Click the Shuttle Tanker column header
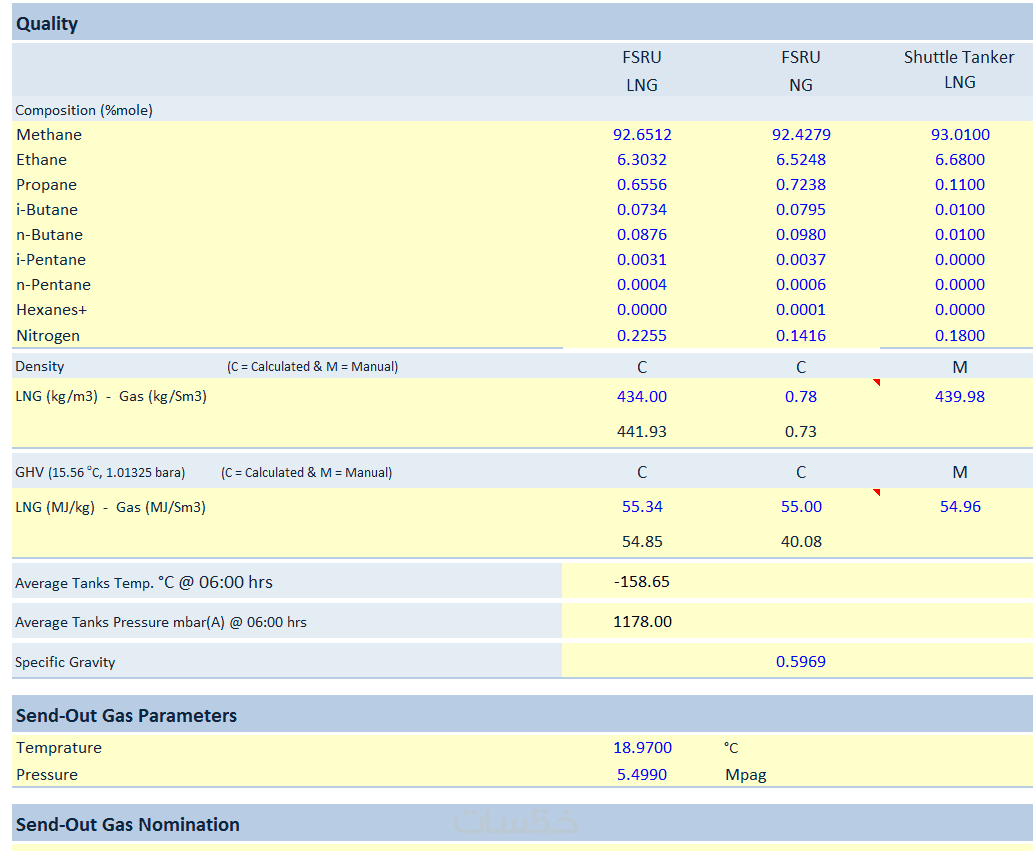This screenshot has width=1033, height=851. 959,69
